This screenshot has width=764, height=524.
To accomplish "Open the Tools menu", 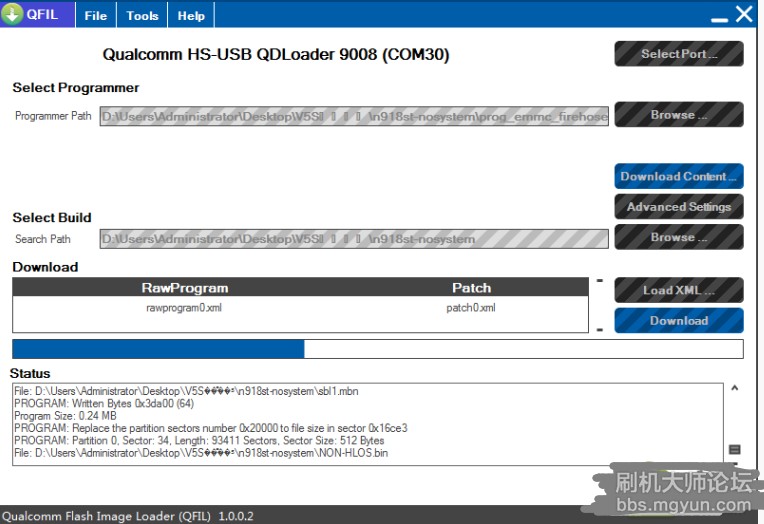I will click(142, 16).
